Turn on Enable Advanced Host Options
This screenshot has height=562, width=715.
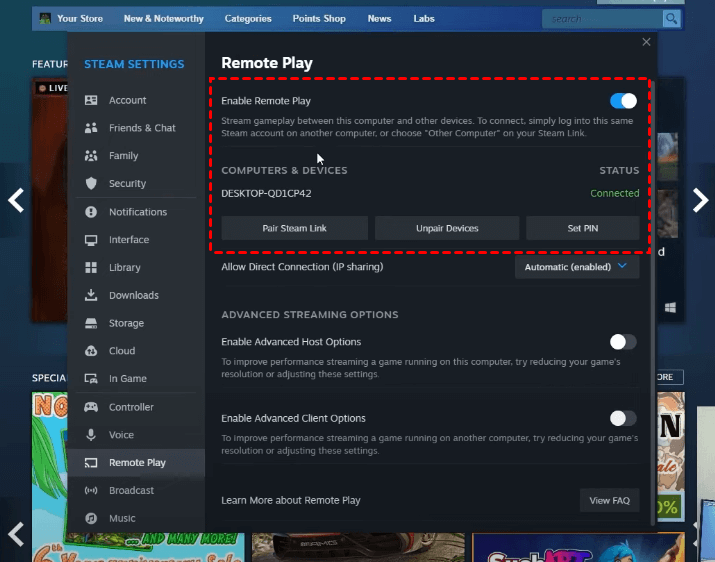[623, 342]
